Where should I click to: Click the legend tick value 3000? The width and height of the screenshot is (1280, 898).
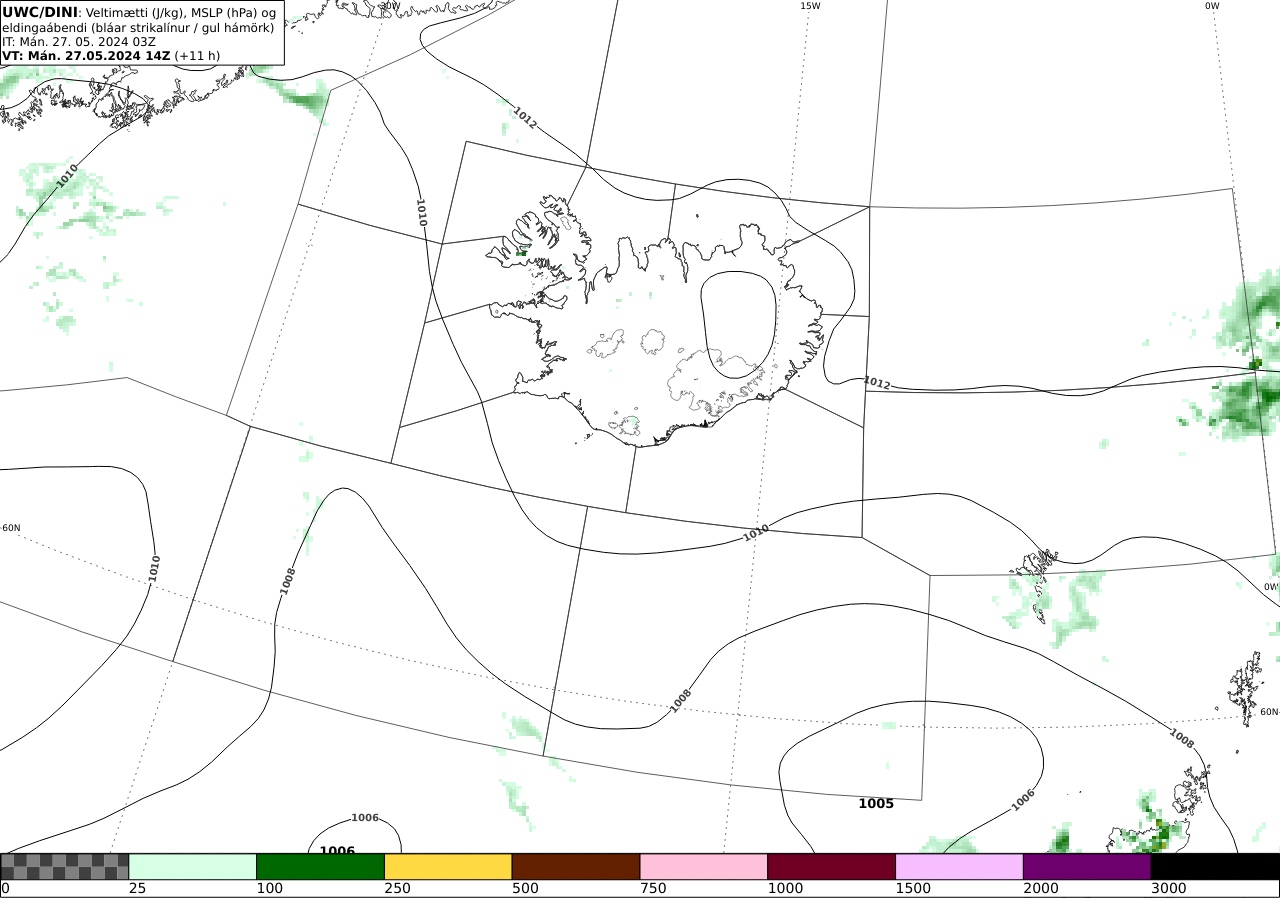coord(1168,888)
